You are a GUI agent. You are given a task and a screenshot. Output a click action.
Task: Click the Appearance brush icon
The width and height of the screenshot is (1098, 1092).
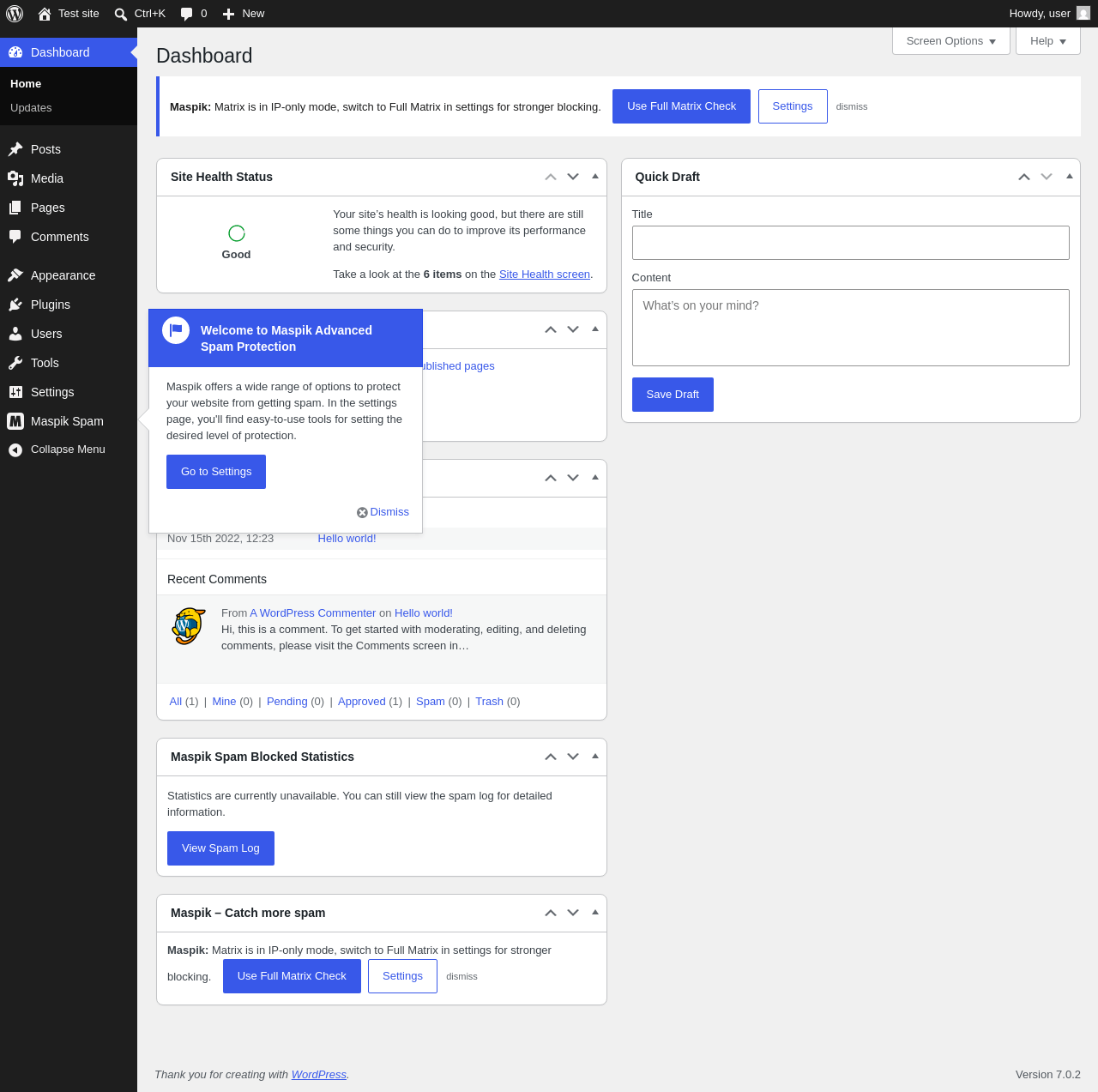(x=15, y=275)
